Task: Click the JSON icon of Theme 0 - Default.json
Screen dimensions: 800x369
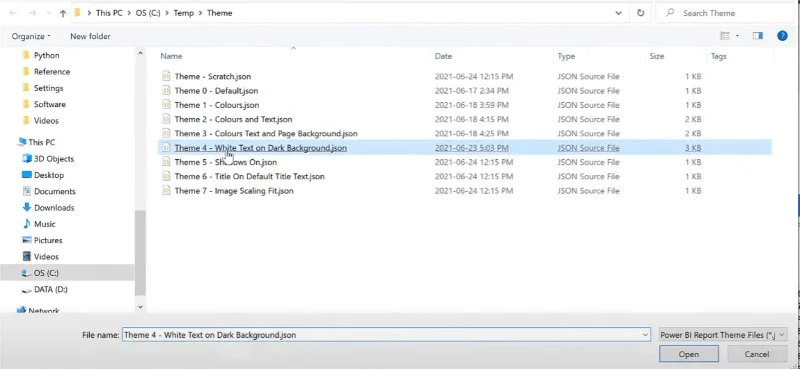Action: tap(166, 90)
